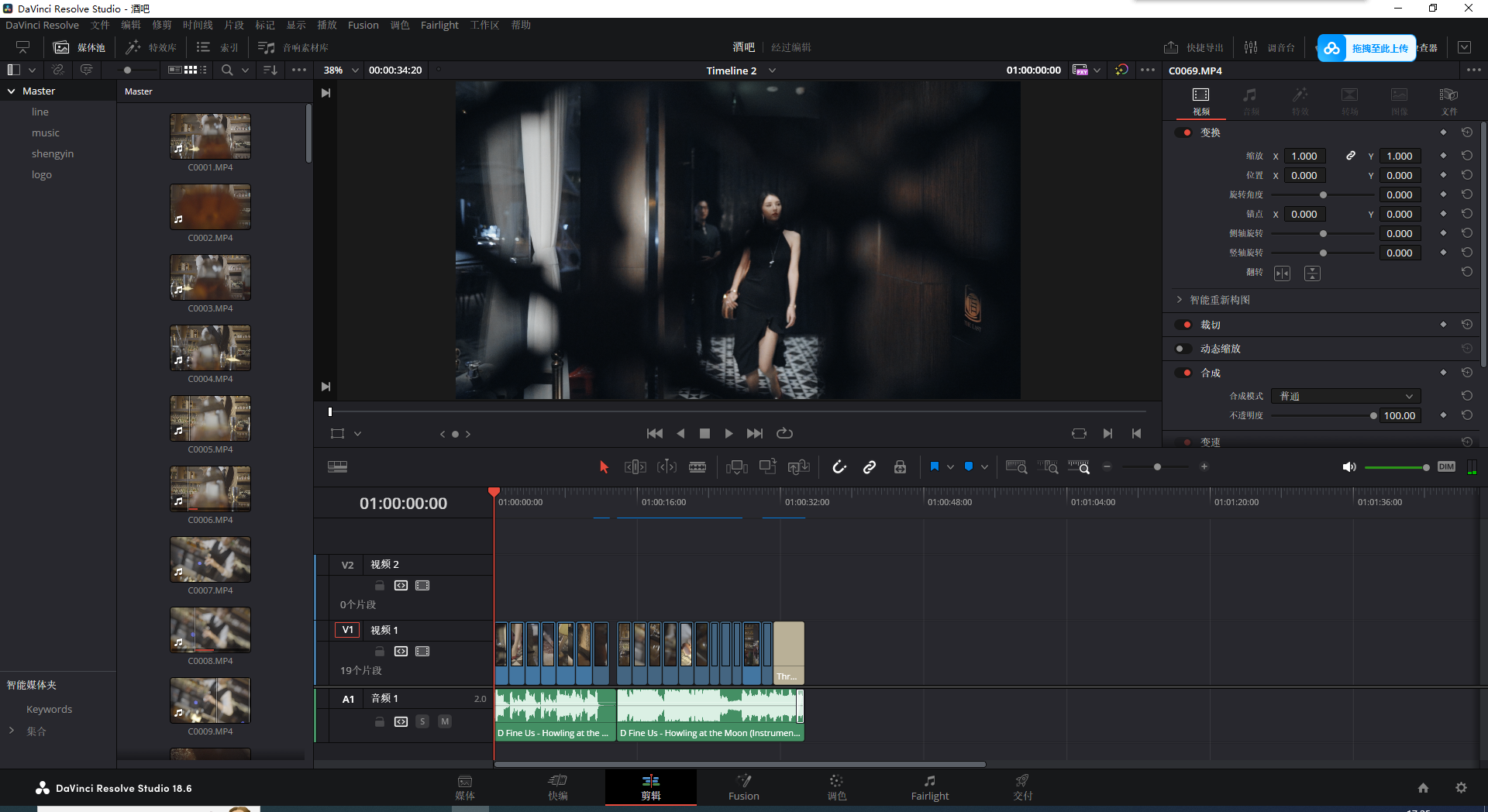Open the 文件 menu

click(100, 25)
